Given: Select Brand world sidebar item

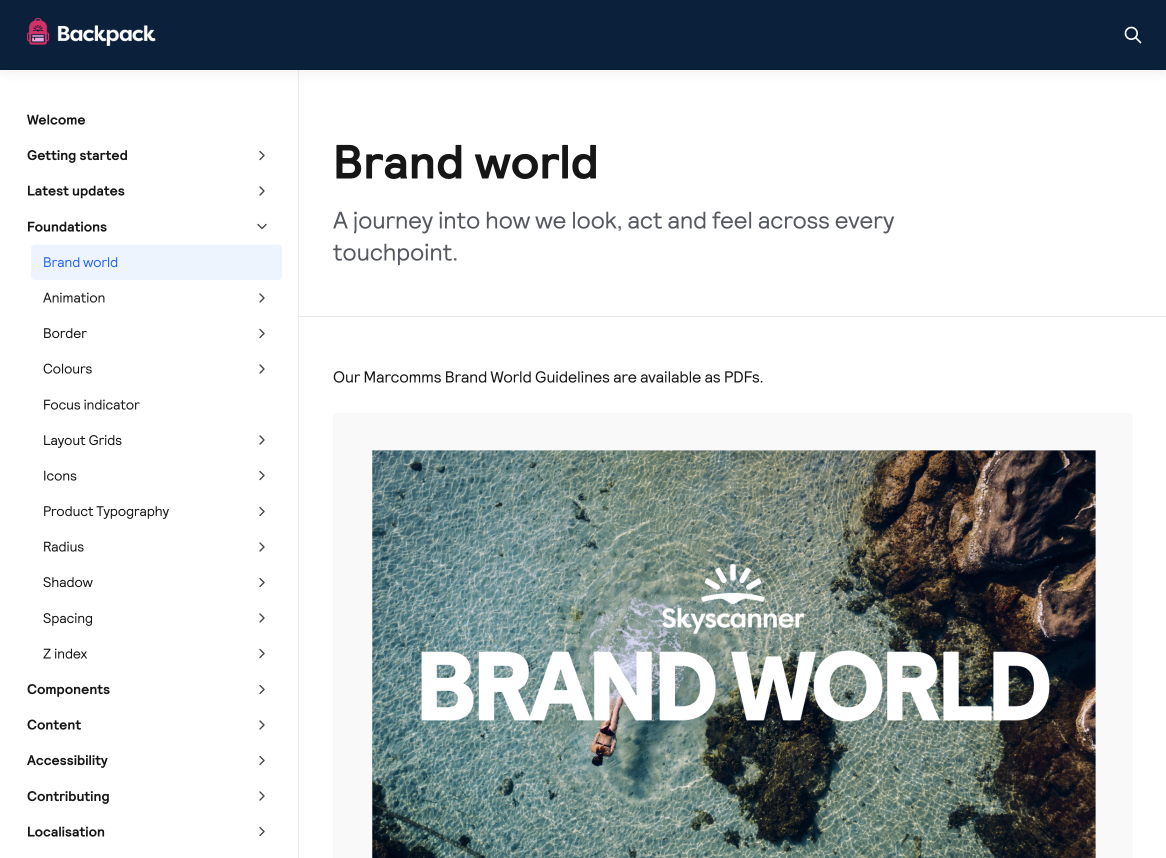Looking at the screenshot, I should [x=156, y=262].
